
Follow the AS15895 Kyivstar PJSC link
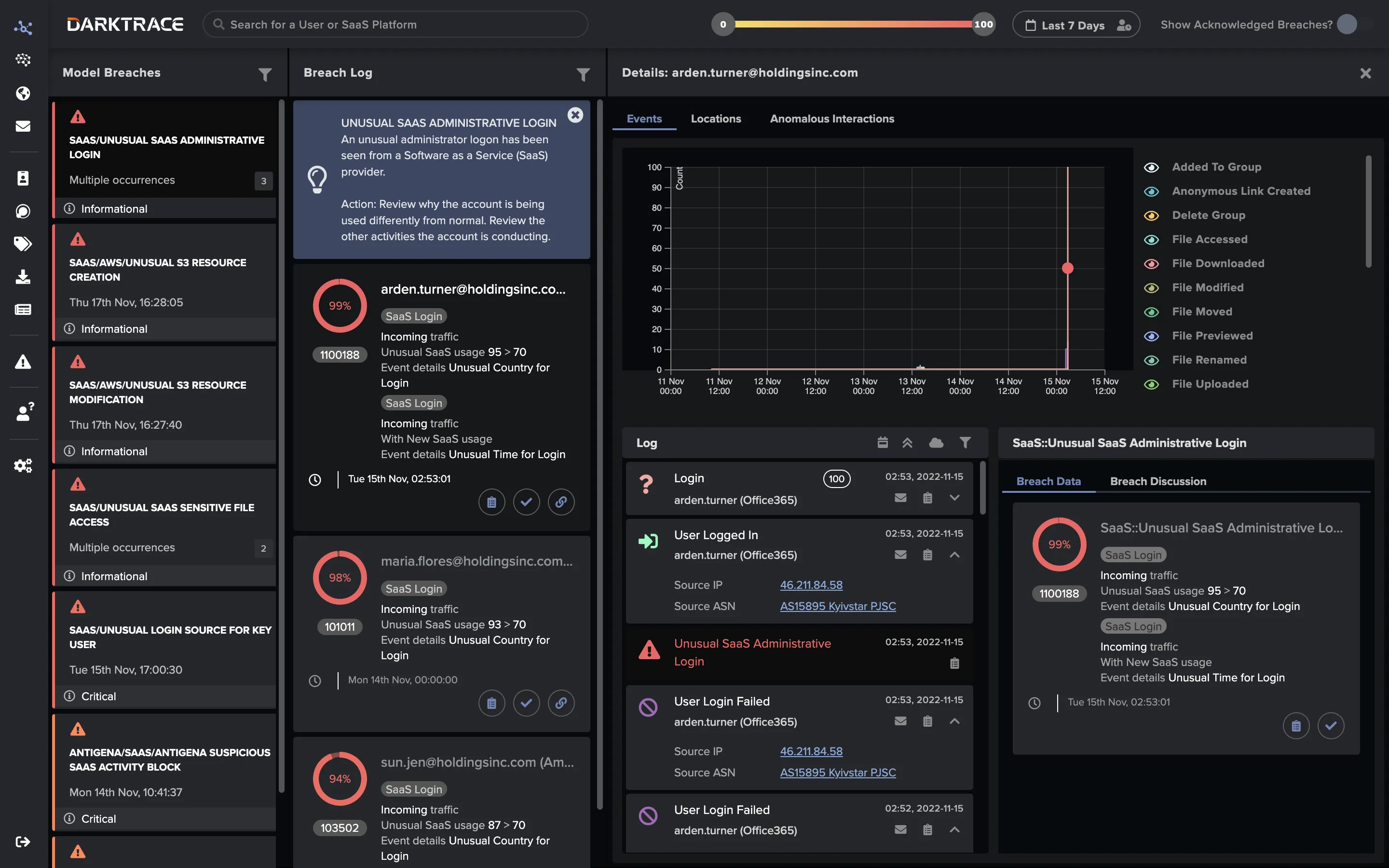pos(838,606)
